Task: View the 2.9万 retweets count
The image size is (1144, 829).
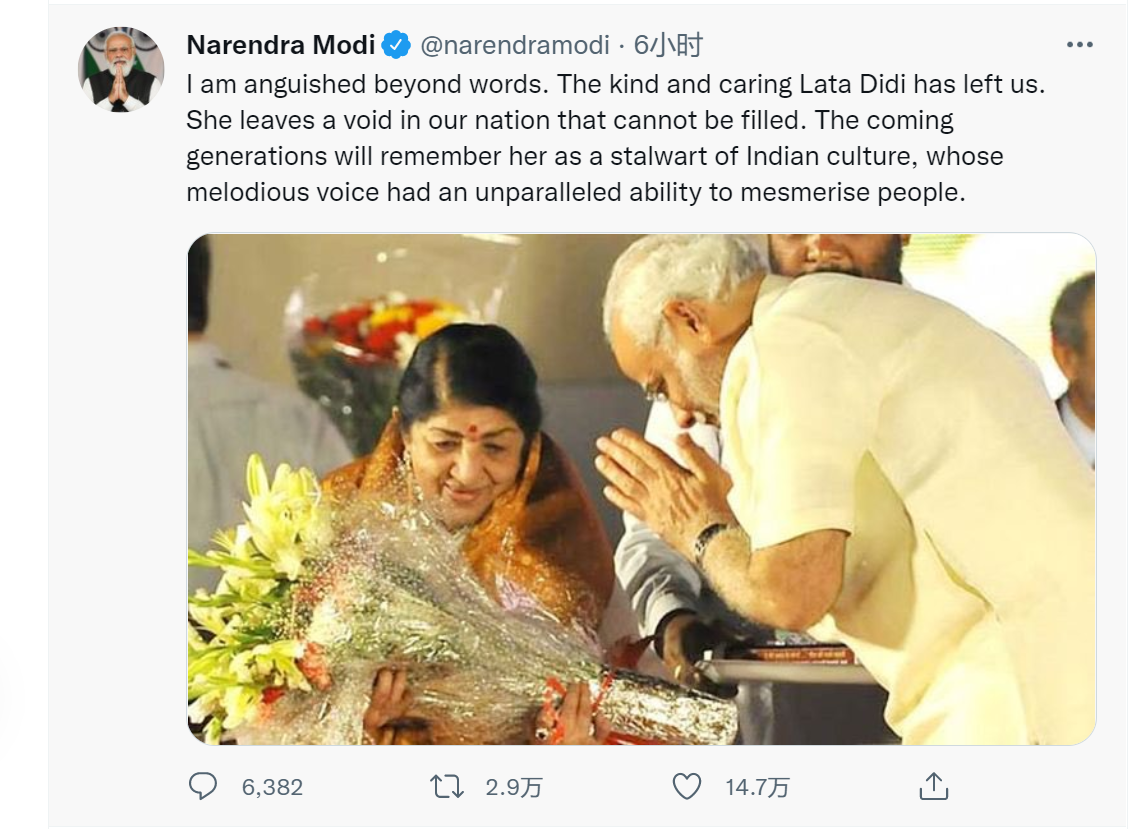Action: pyautogui.click(x=514, y=787)
